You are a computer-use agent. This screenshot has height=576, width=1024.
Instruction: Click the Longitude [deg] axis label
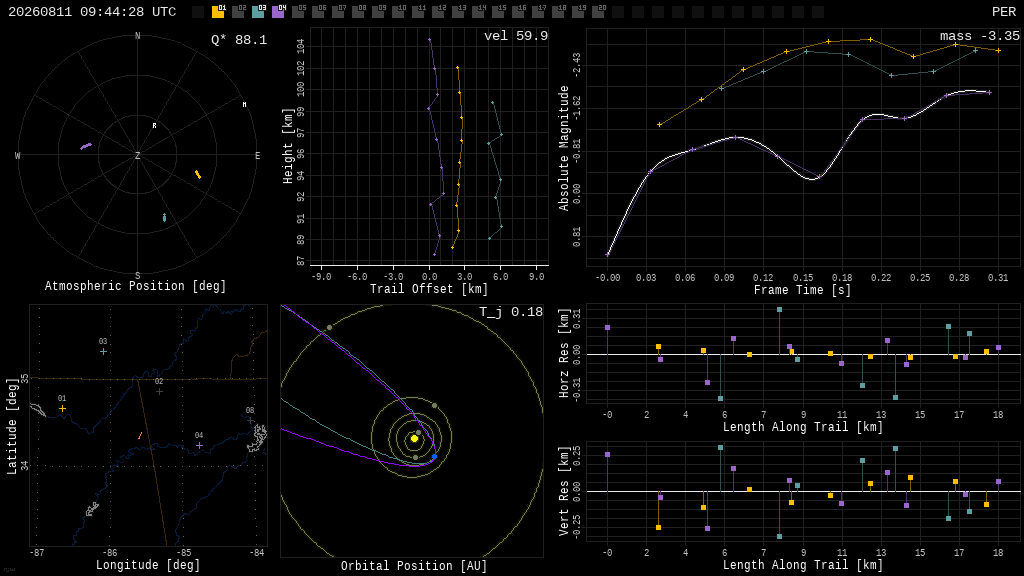click(x=148, y=565)
